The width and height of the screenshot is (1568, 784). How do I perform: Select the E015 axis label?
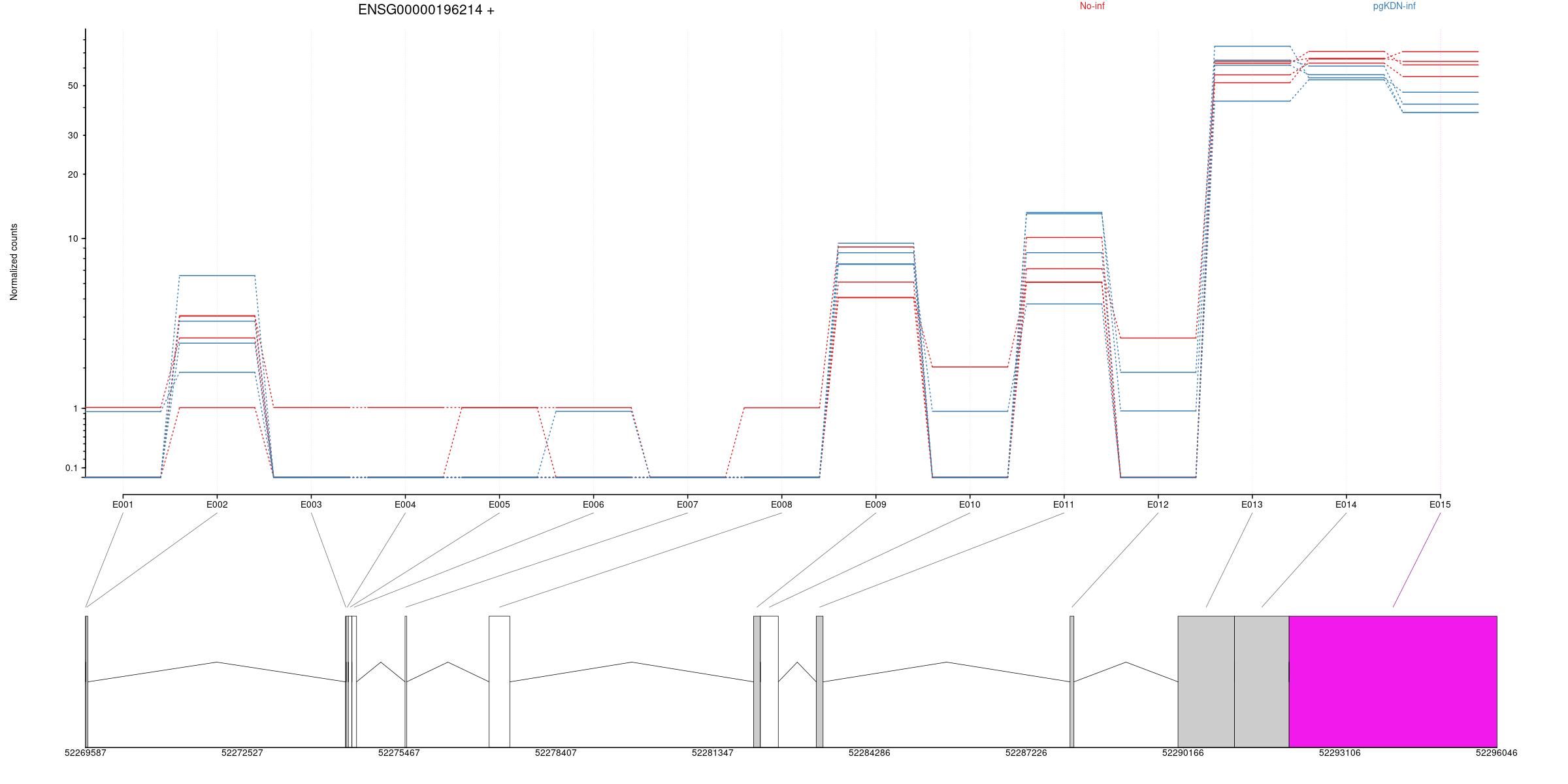click(x=1440, y=504)
